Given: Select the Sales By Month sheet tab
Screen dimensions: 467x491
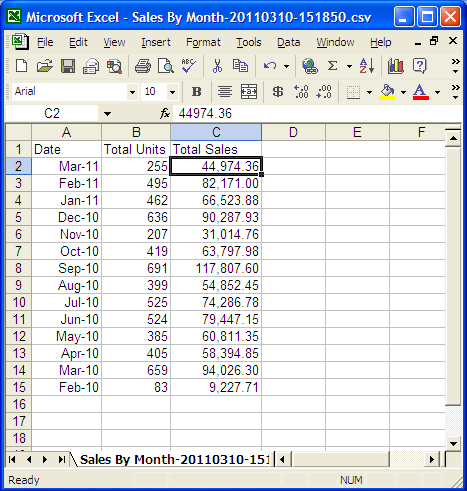Looking at the screenshot, I should click(174, 460).
